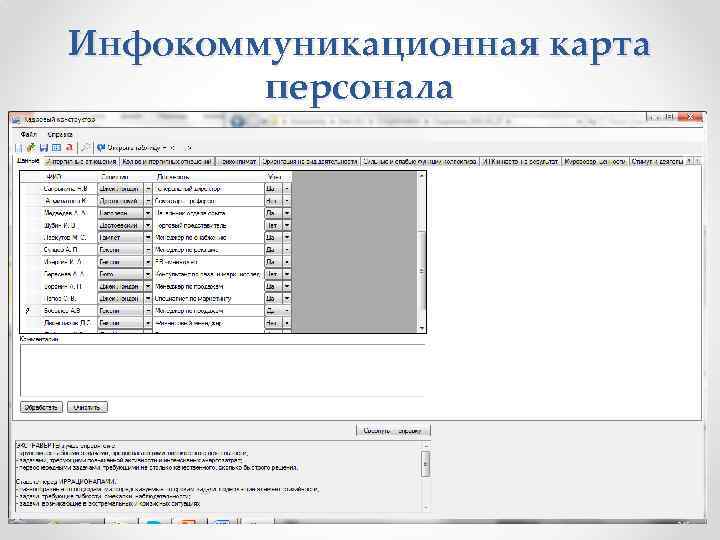Click the row selector with edit marker
The height and width of the screenshot is (540, 720).
click(x=31, y=311)
